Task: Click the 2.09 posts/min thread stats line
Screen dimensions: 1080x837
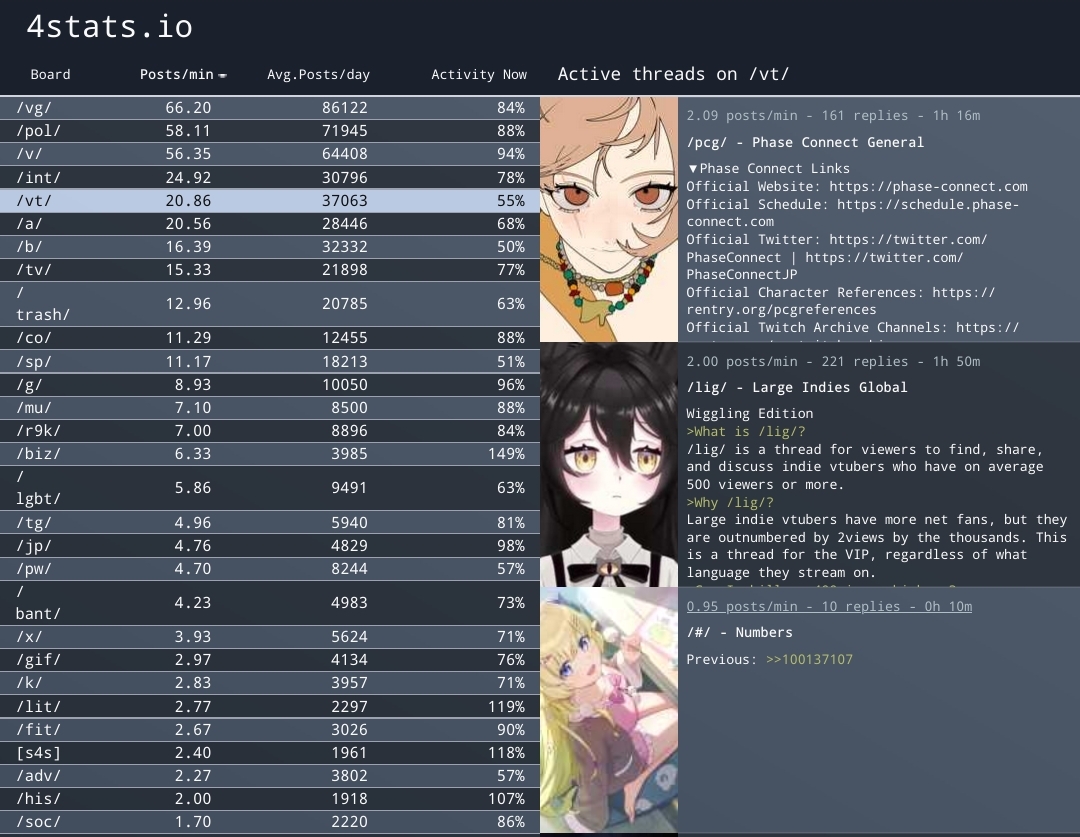Action: 833,116
